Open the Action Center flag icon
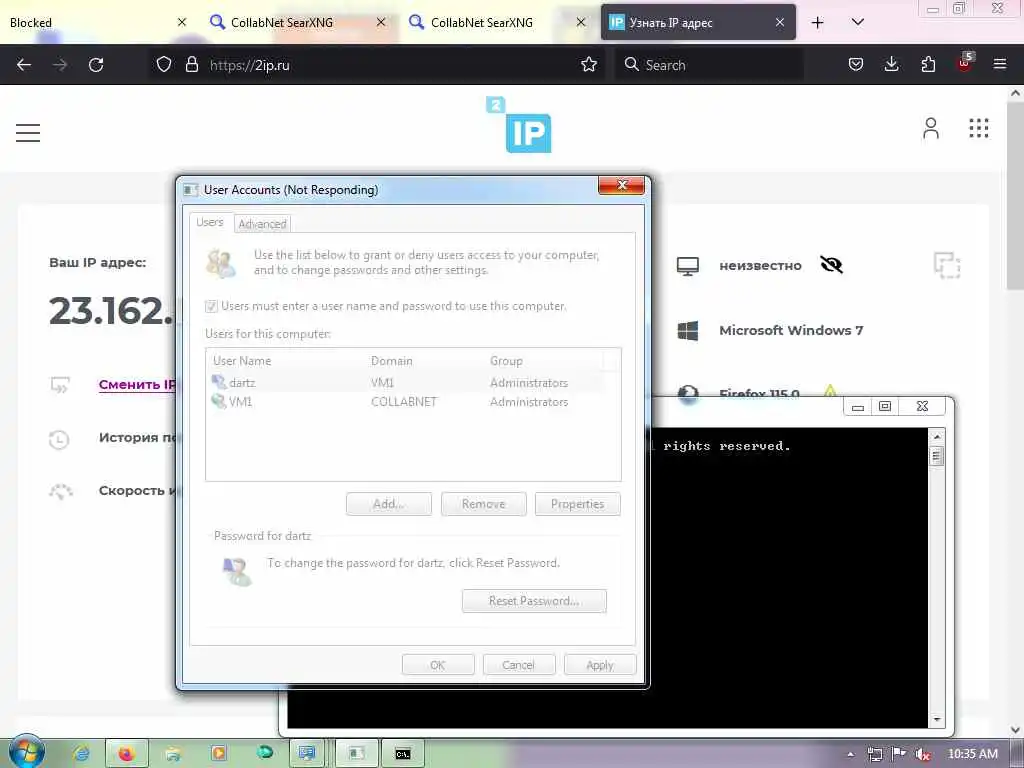1024x768 pixels. tap(899, 754)
